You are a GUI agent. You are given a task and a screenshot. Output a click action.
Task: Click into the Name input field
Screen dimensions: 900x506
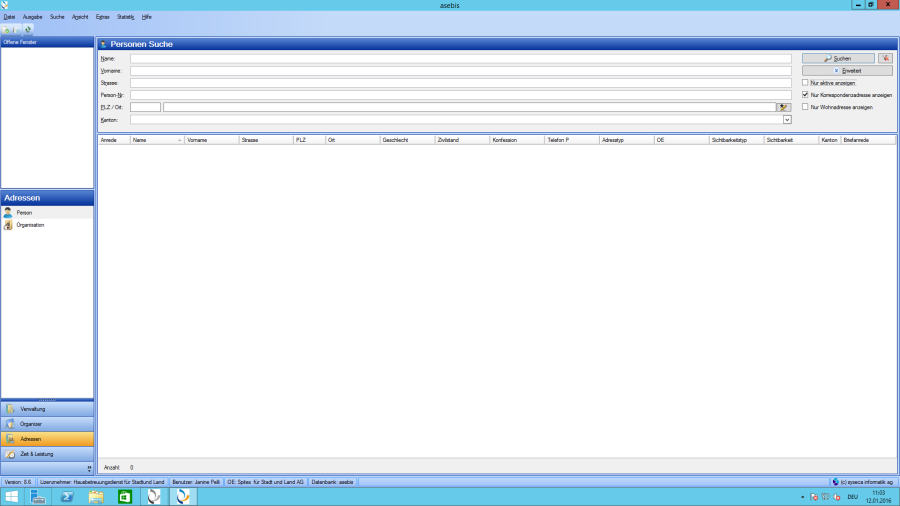coord(460,59)
